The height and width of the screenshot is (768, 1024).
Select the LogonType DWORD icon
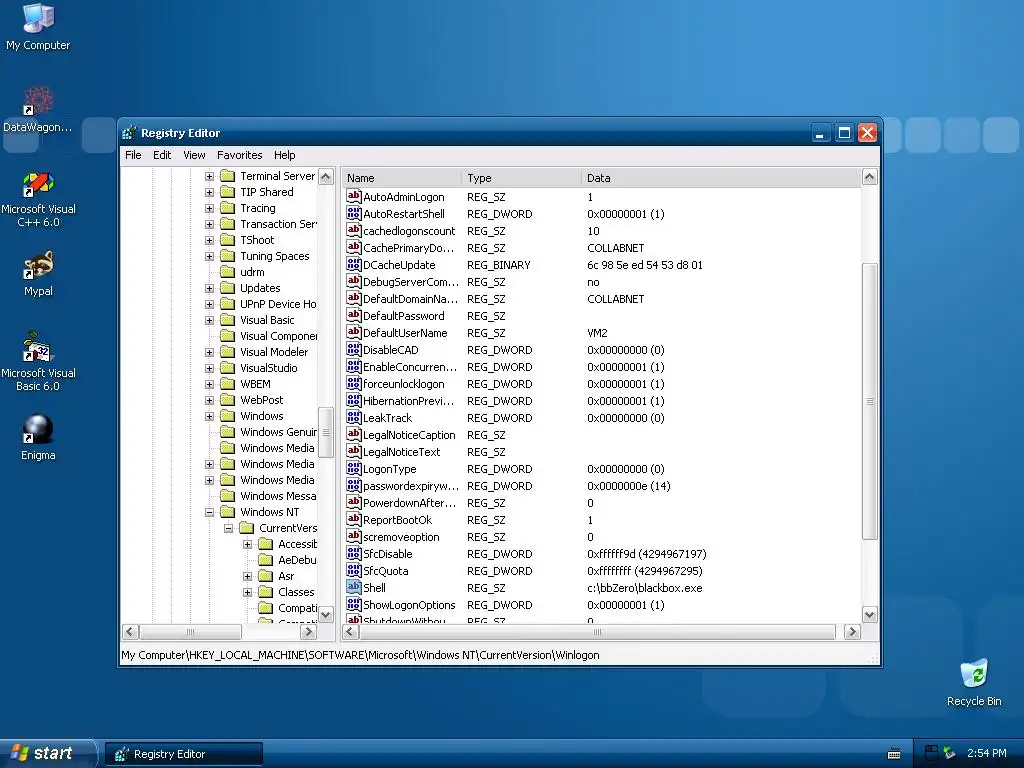[353, 468]
